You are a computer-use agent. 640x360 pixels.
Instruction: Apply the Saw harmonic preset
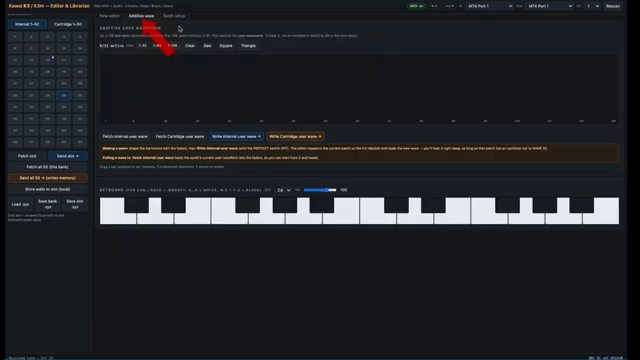click(207, 46)
